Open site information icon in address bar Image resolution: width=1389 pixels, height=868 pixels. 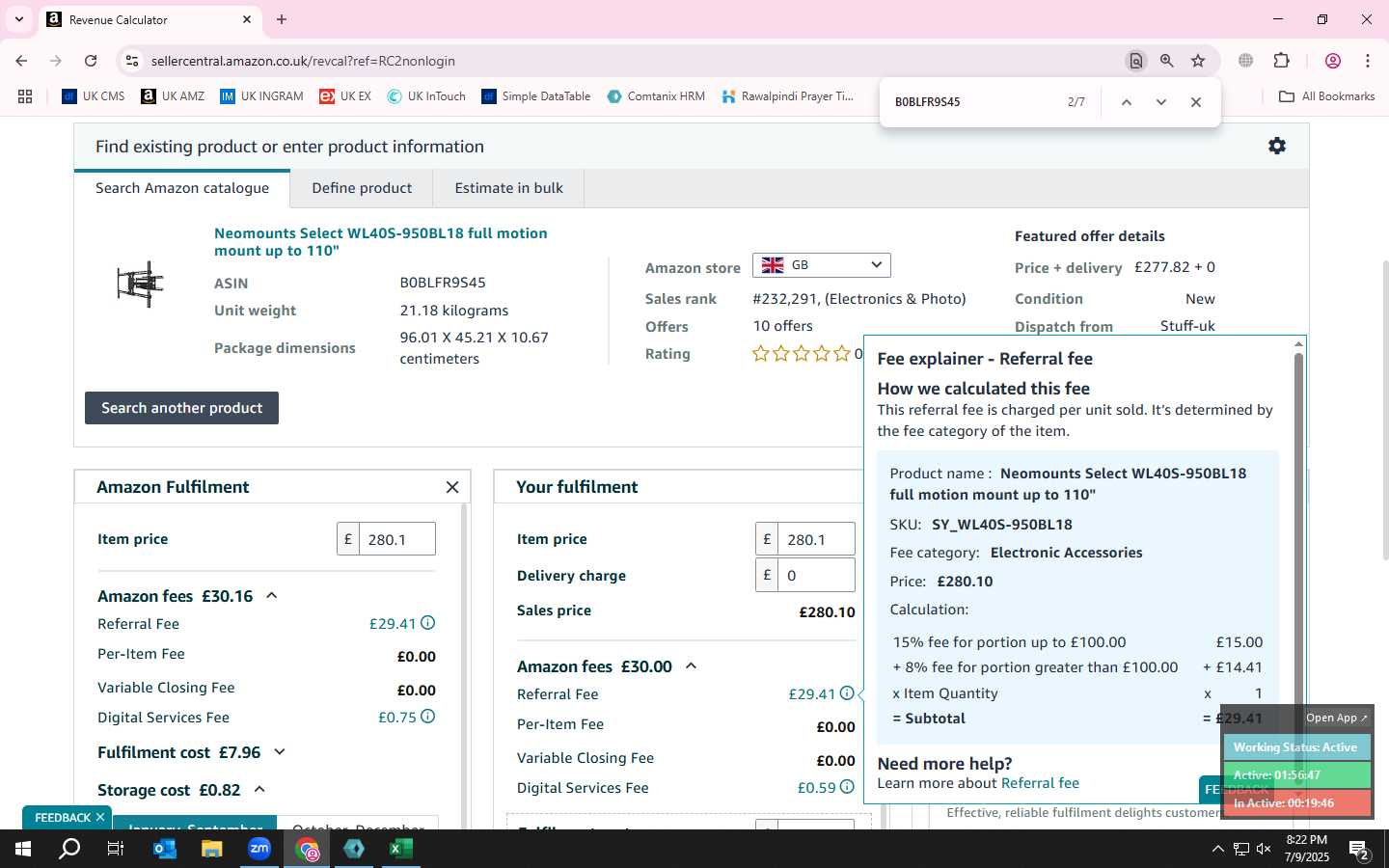coord(132,61)
